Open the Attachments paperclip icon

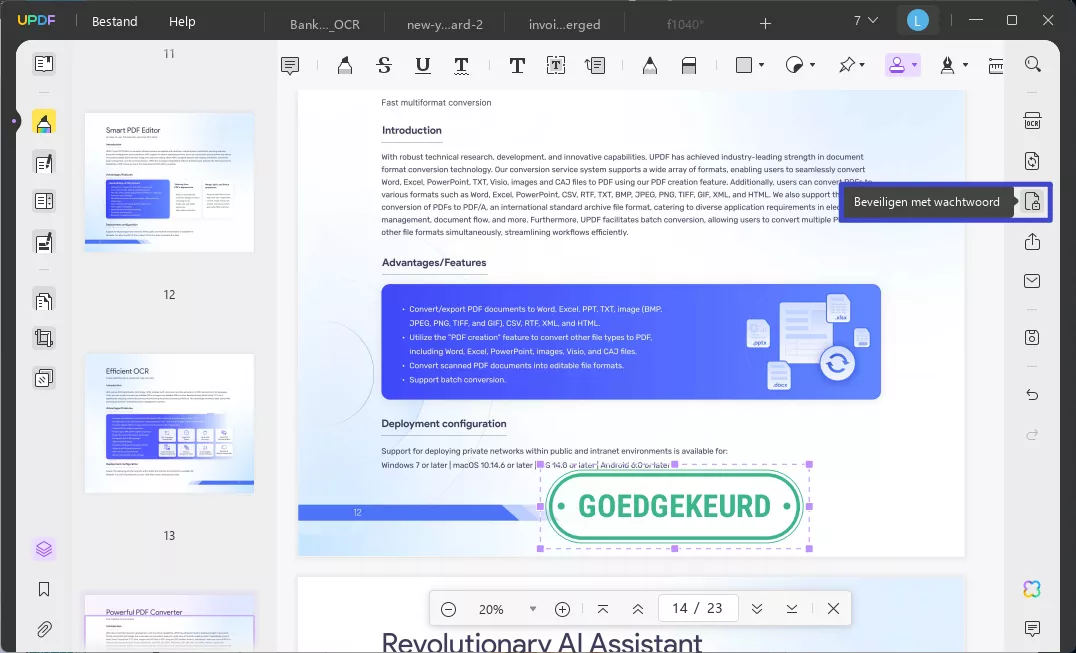(44, 629)
